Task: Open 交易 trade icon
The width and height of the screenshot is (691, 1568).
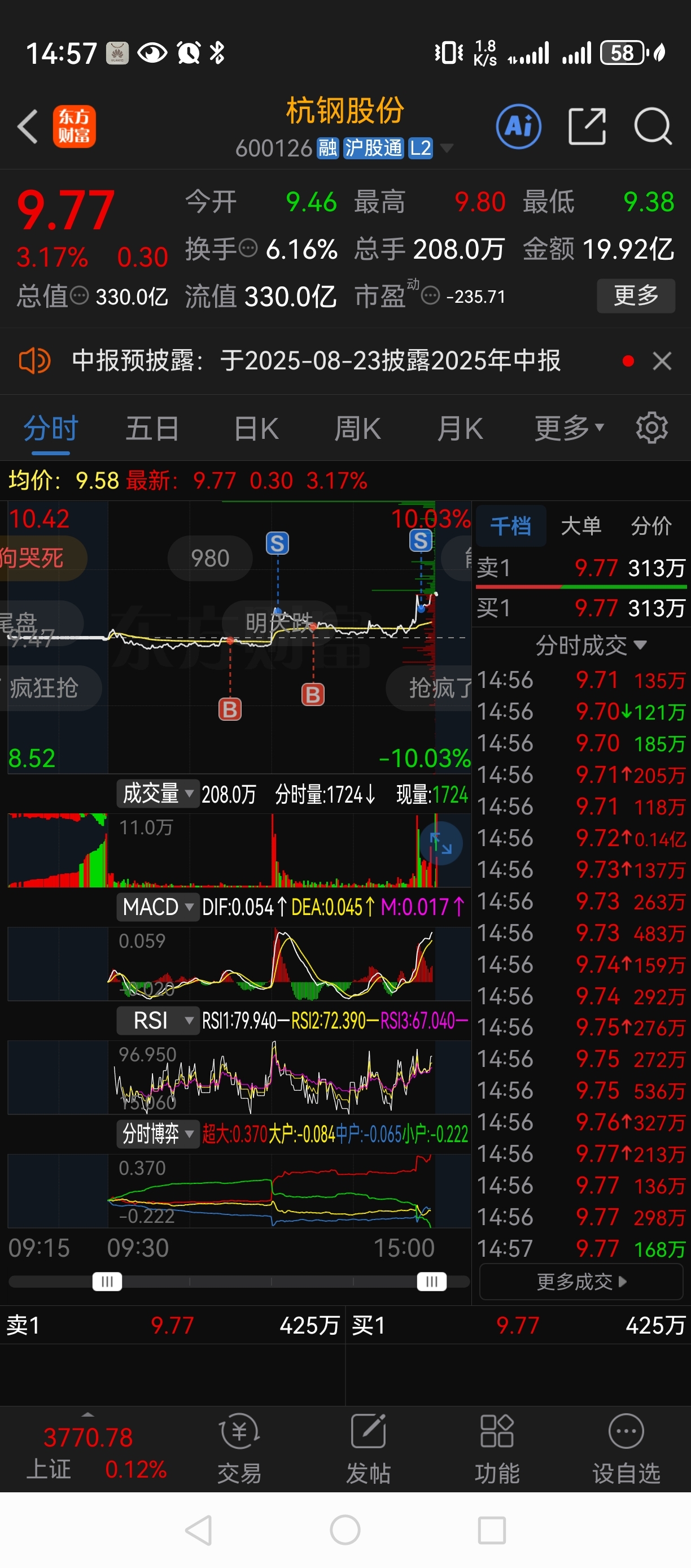Action: (x=240, y=1449)
